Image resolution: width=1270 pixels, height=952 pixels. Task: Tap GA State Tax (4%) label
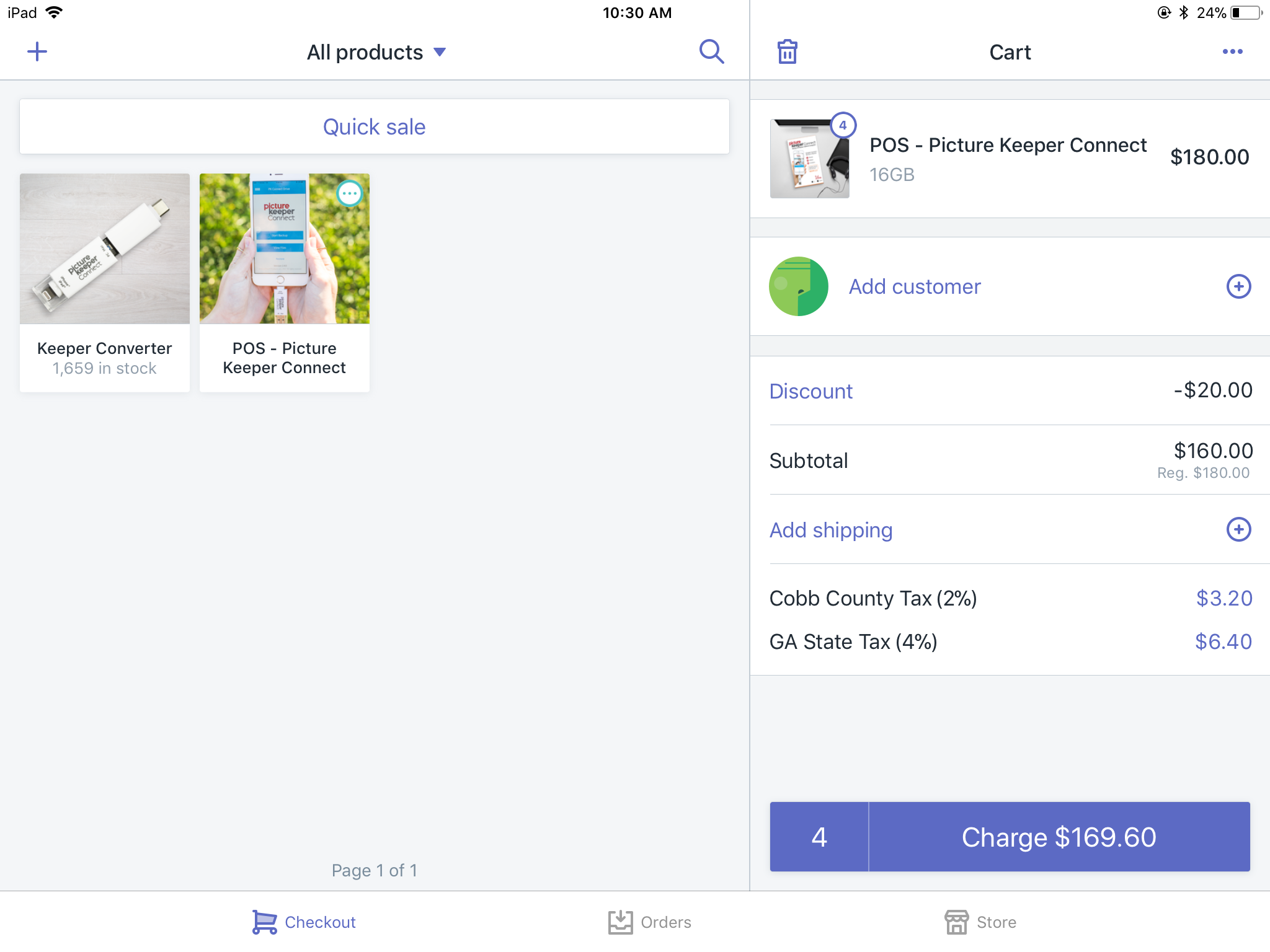tap(853, 641)
